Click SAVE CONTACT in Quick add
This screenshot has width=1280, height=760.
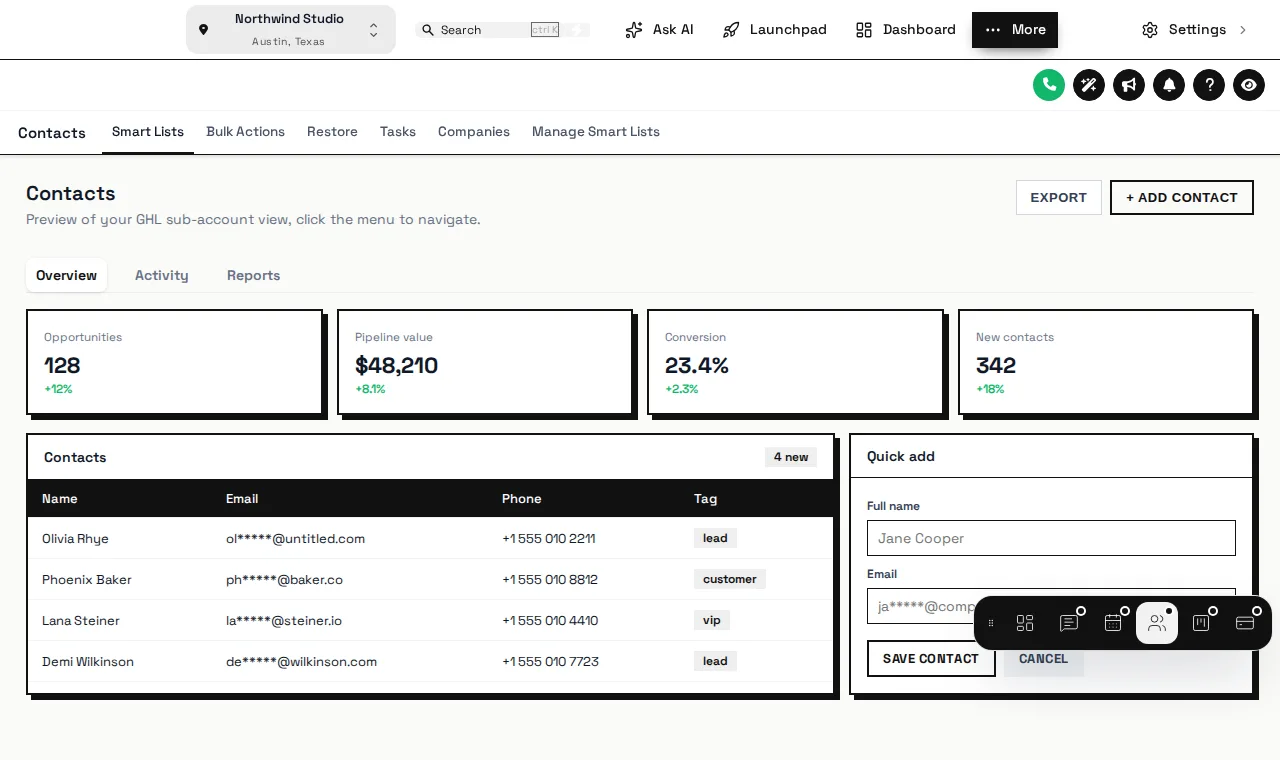coord(931,659)
